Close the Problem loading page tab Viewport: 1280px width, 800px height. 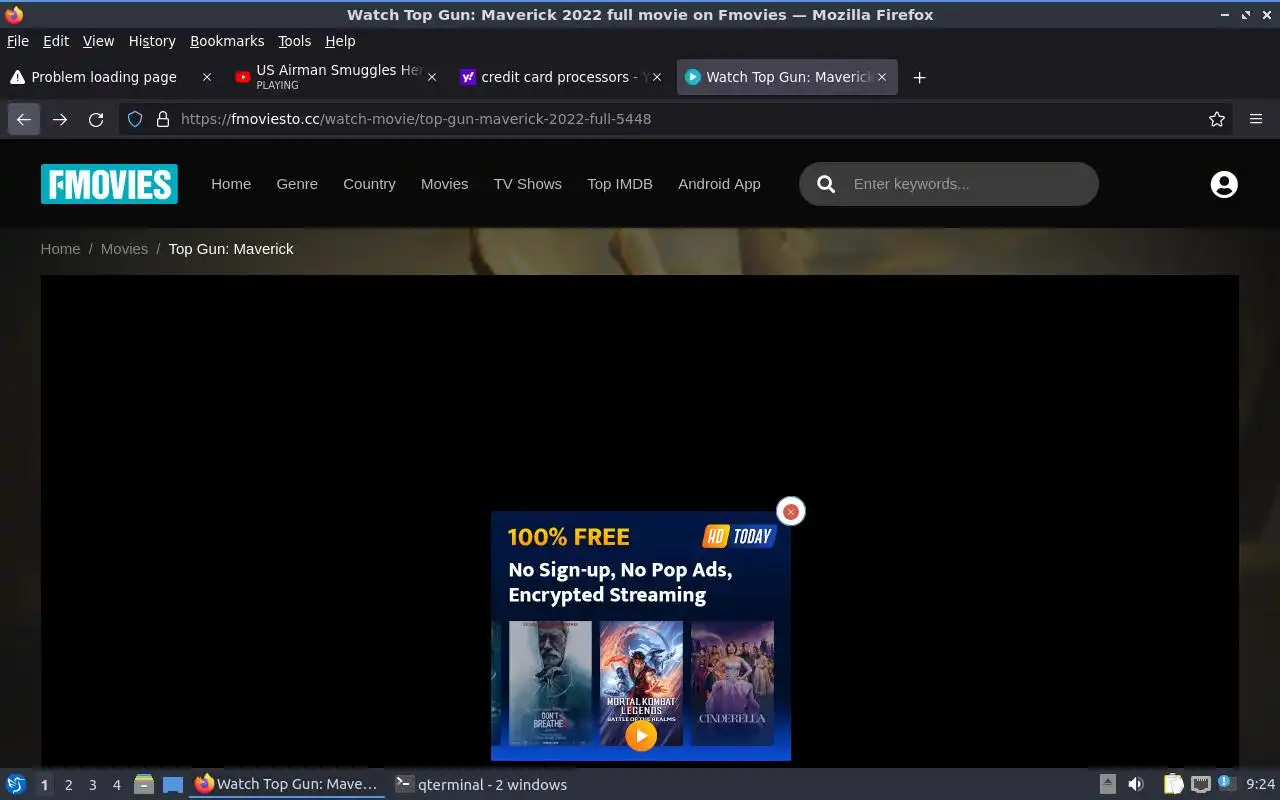(x=207, y=77)
